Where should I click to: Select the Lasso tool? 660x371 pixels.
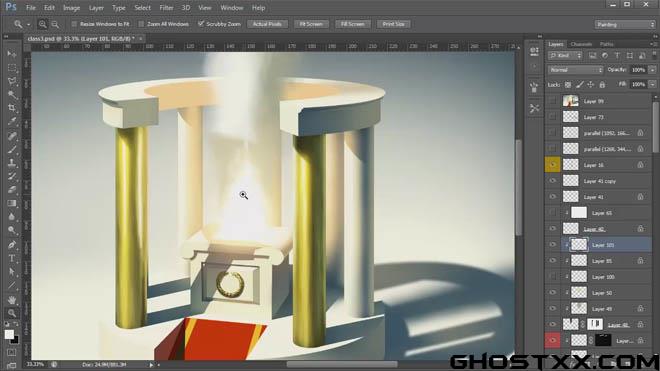click(12, 81)
